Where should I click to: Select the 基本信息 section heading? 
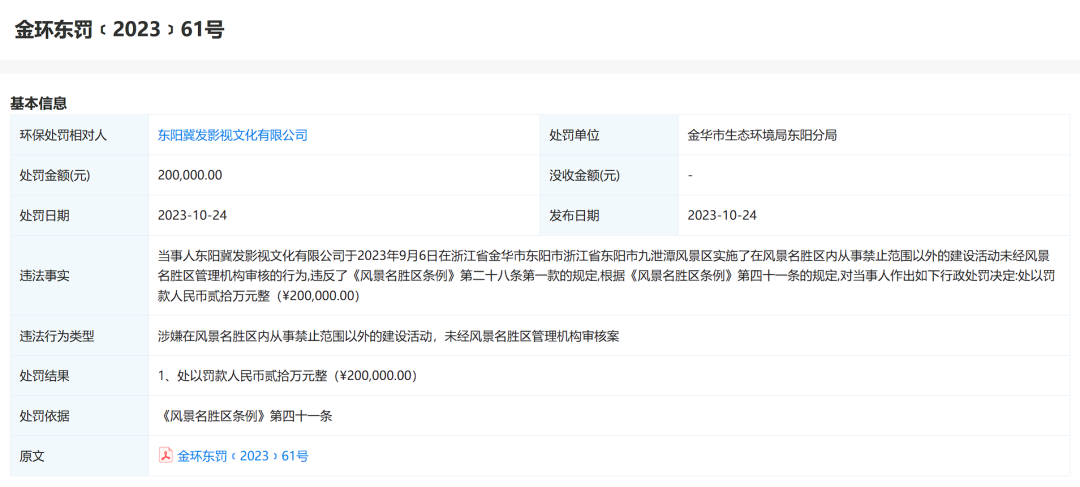[38, 103]
